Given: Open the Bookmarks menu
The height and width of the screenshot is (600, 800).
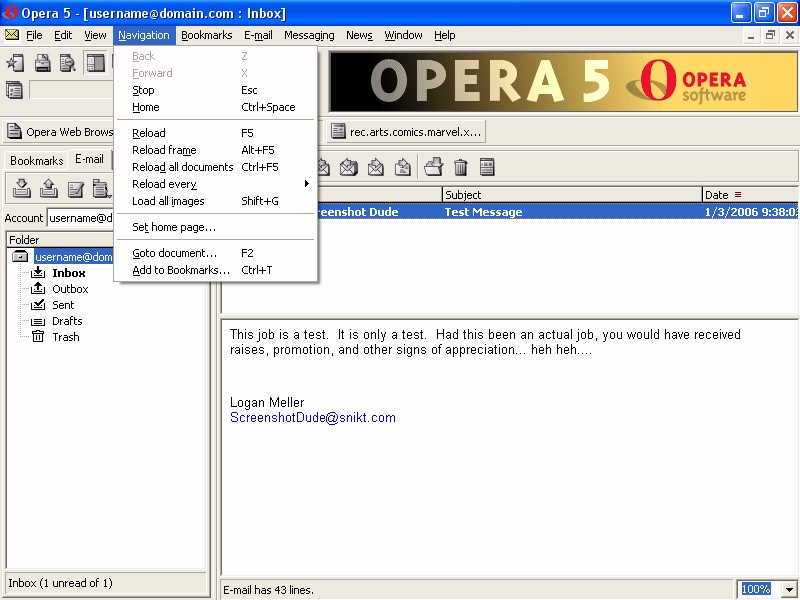Looking at the screenshot, I should coord(207,35).
